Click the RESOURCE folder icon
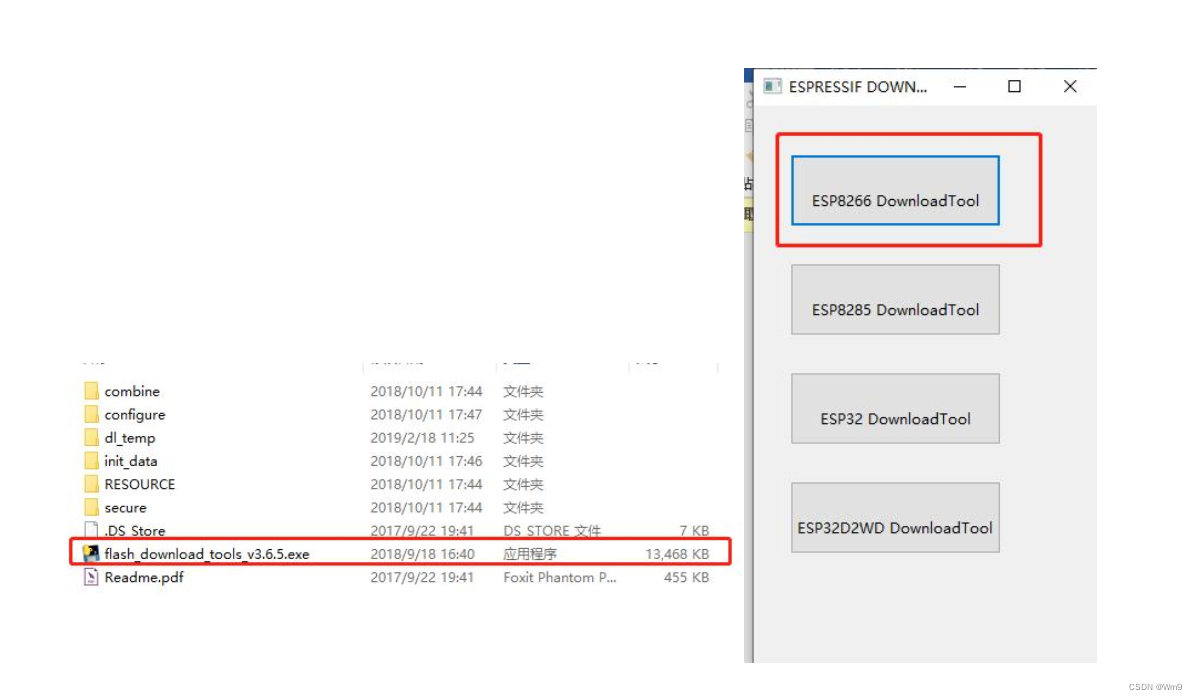The image size is (1197, 700). point(91,484)
